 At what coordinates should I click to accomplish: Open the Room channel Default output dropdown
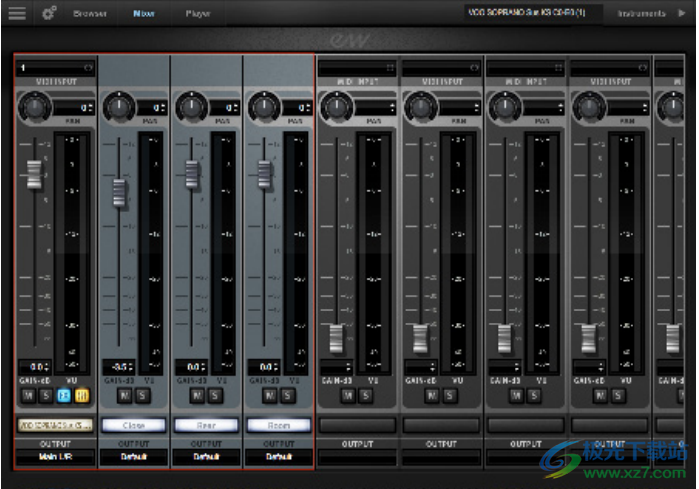(x=279, y=456)
